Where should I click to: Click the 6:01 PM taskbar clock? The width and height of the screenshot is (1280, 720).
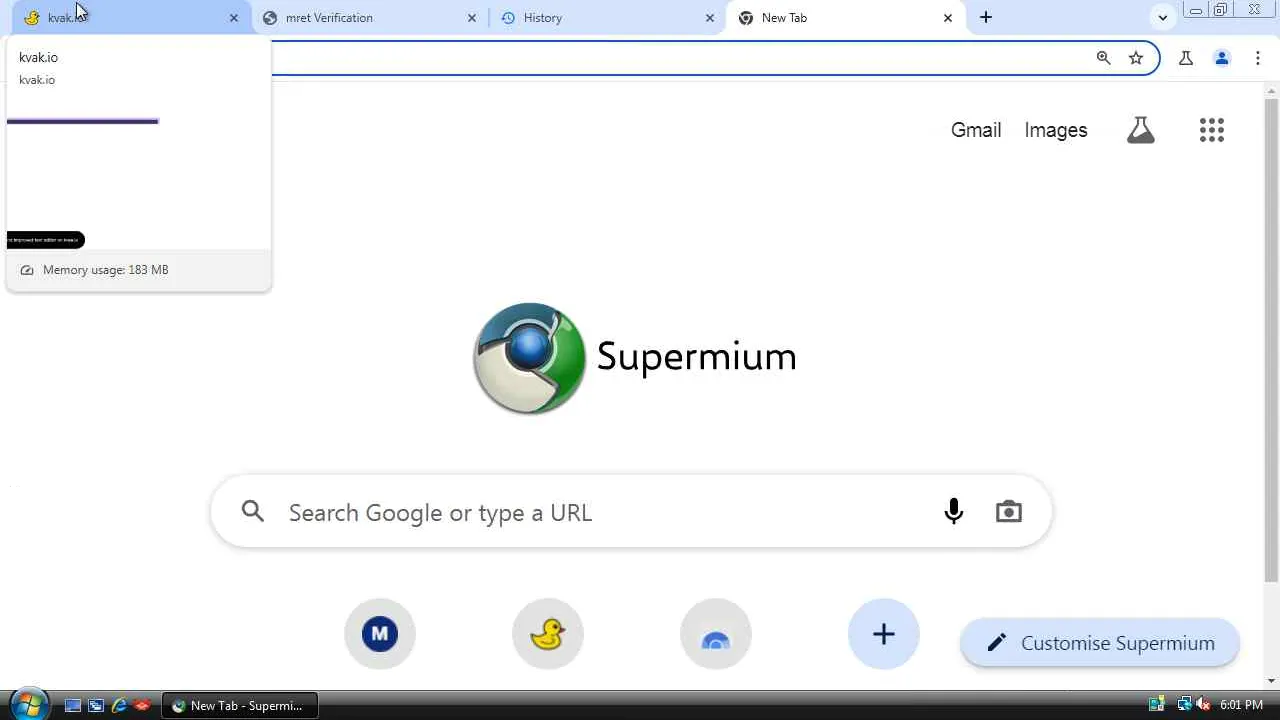tap(1242, 705)
